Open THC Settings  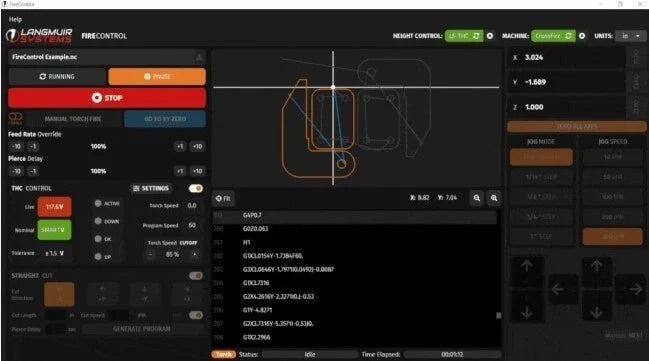tap(151, 188)
